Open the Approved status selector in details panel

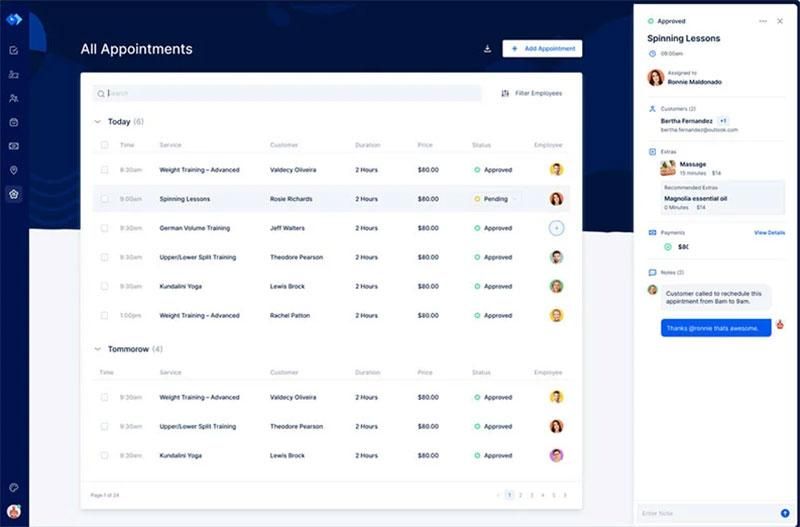[666, 21]
